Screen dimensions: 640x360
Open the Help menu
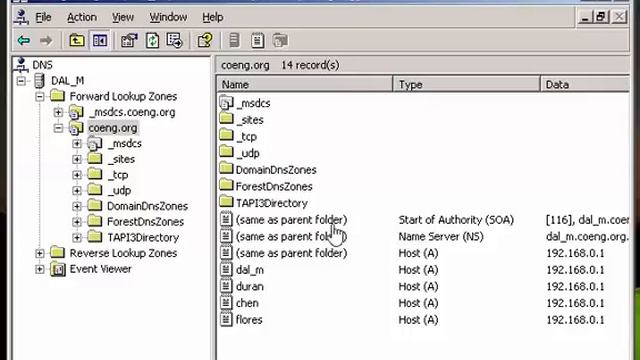click(x=212, y=17)
